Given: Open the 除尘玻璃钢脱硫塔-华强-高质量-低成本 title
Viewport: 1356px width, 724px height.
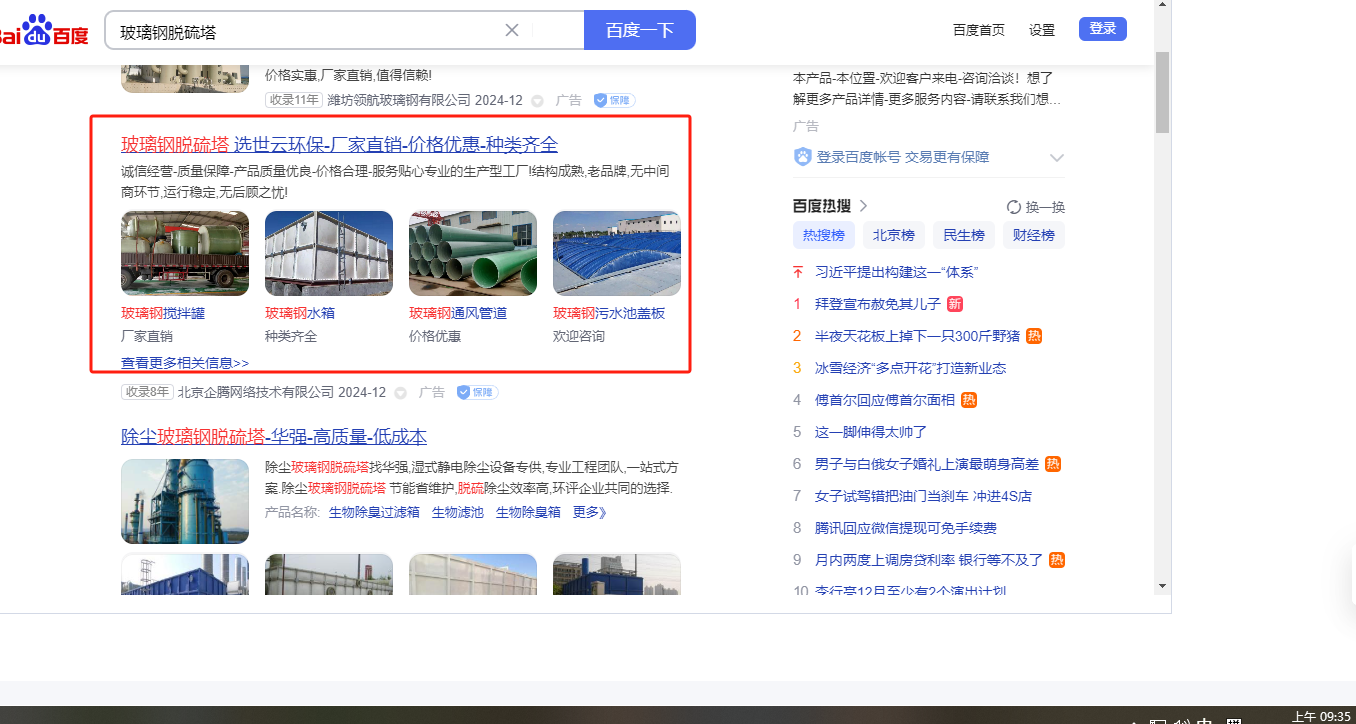Looking at the screenshot, I should (x=274, y=437).
